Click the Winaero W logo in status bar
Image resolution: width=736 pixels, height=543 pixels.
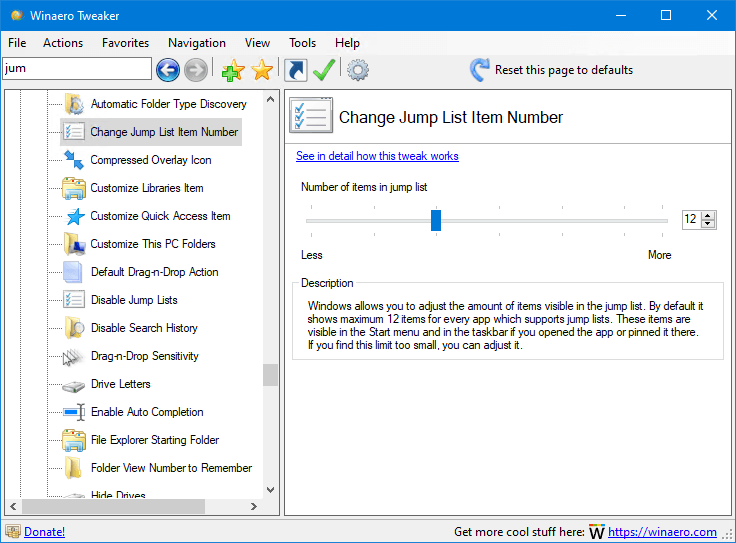click(597, 532)
